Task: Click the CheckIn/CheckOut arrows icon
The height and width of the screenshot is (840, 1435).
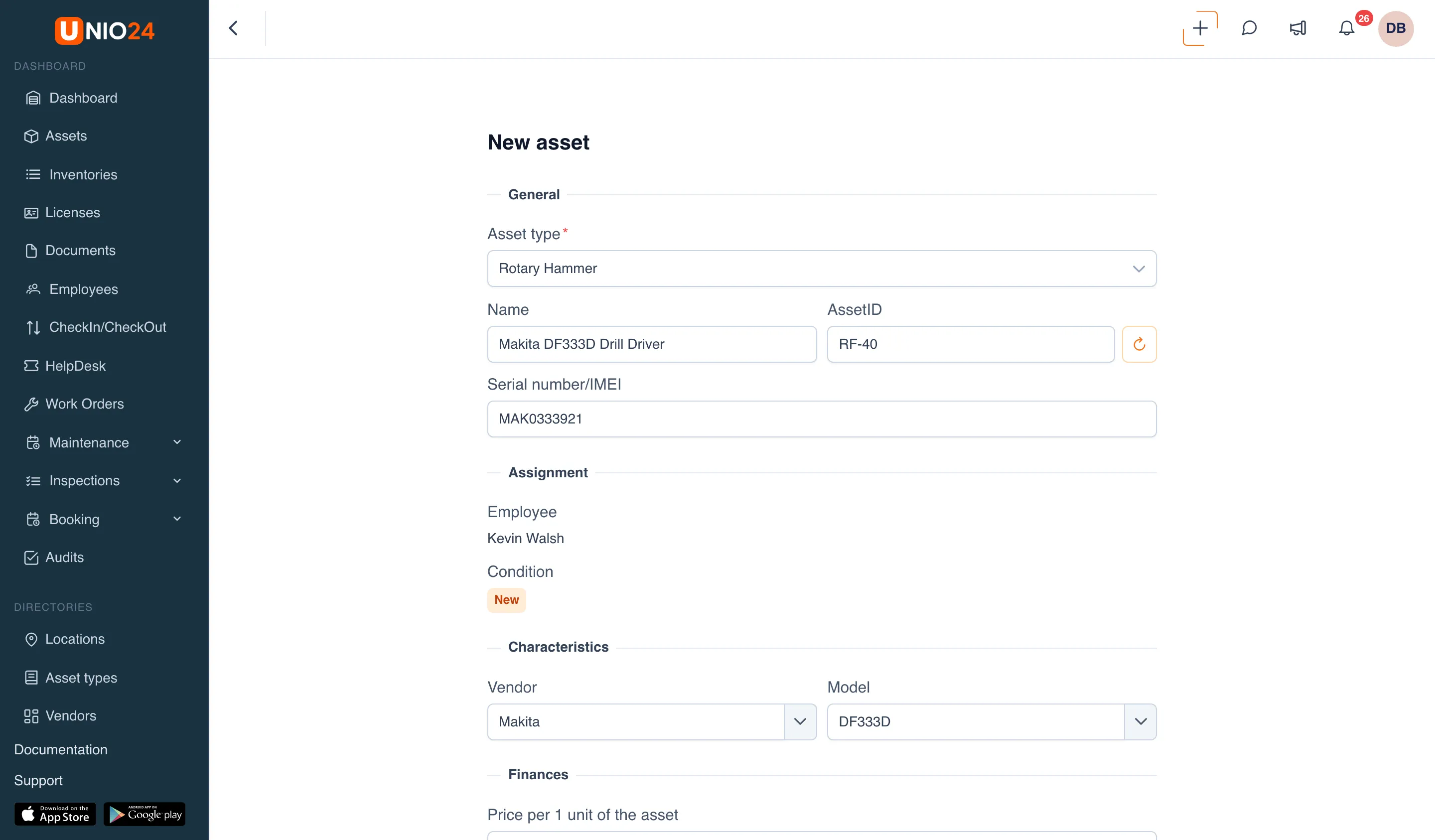Action: [33, 327]
